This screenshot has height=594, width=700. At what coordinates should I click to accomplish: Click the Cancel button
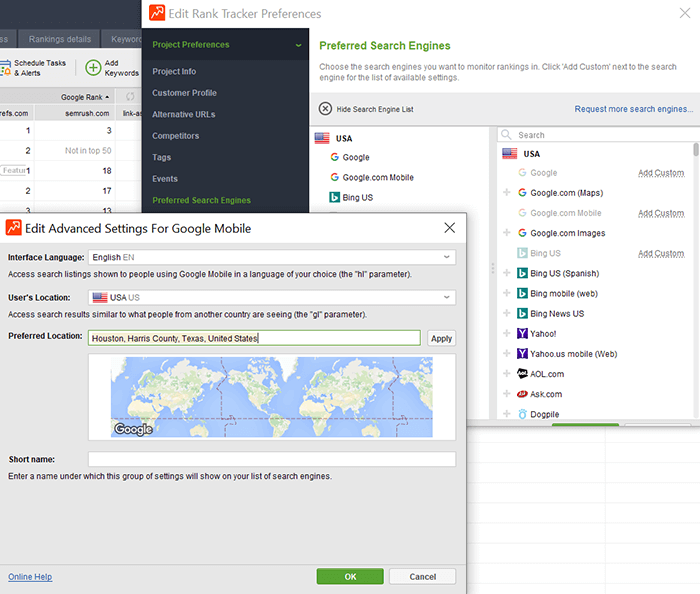coord(422,577)
